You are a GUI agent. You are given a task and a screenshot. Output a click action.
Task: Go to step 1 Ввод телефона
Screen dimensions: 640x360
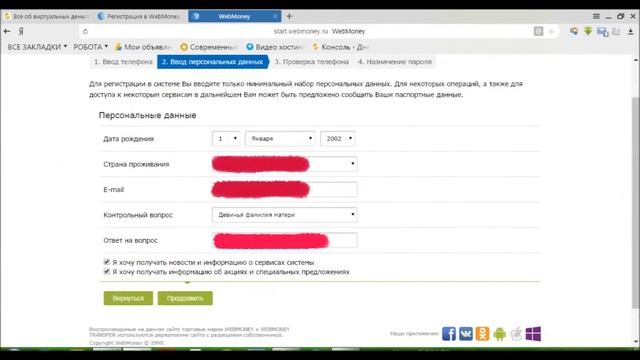coord(123,62)
